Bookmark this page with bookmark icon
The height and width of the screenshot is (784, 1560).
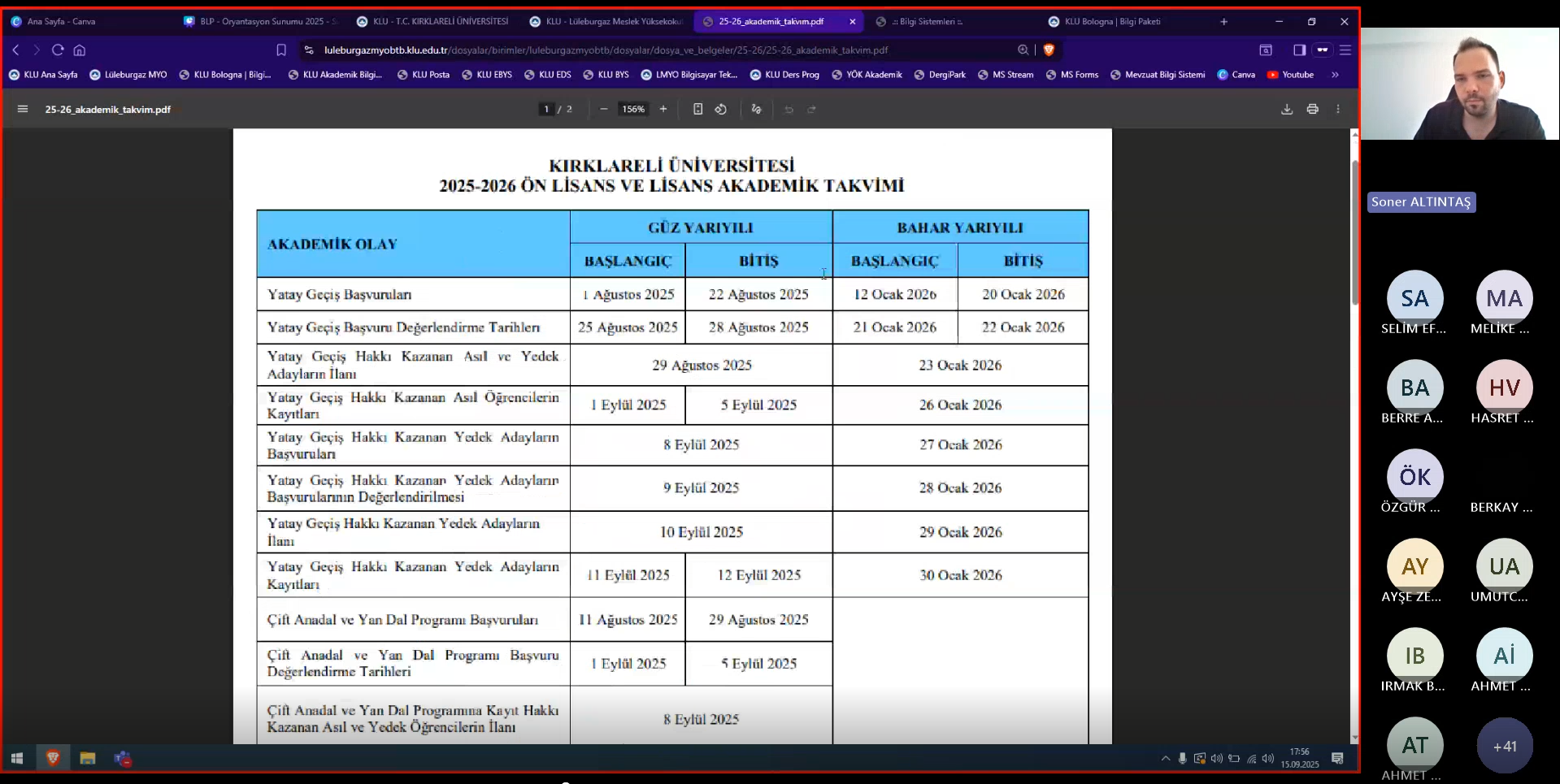(x=281, y=50)
